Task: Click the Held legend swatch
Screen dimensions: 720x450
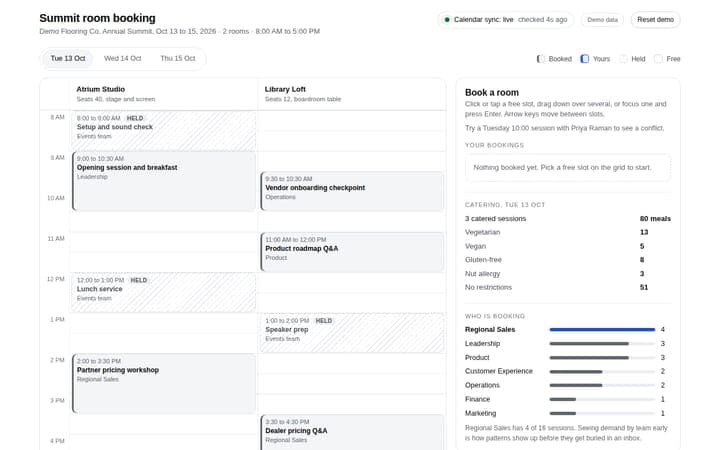Action: pos(623,59)
